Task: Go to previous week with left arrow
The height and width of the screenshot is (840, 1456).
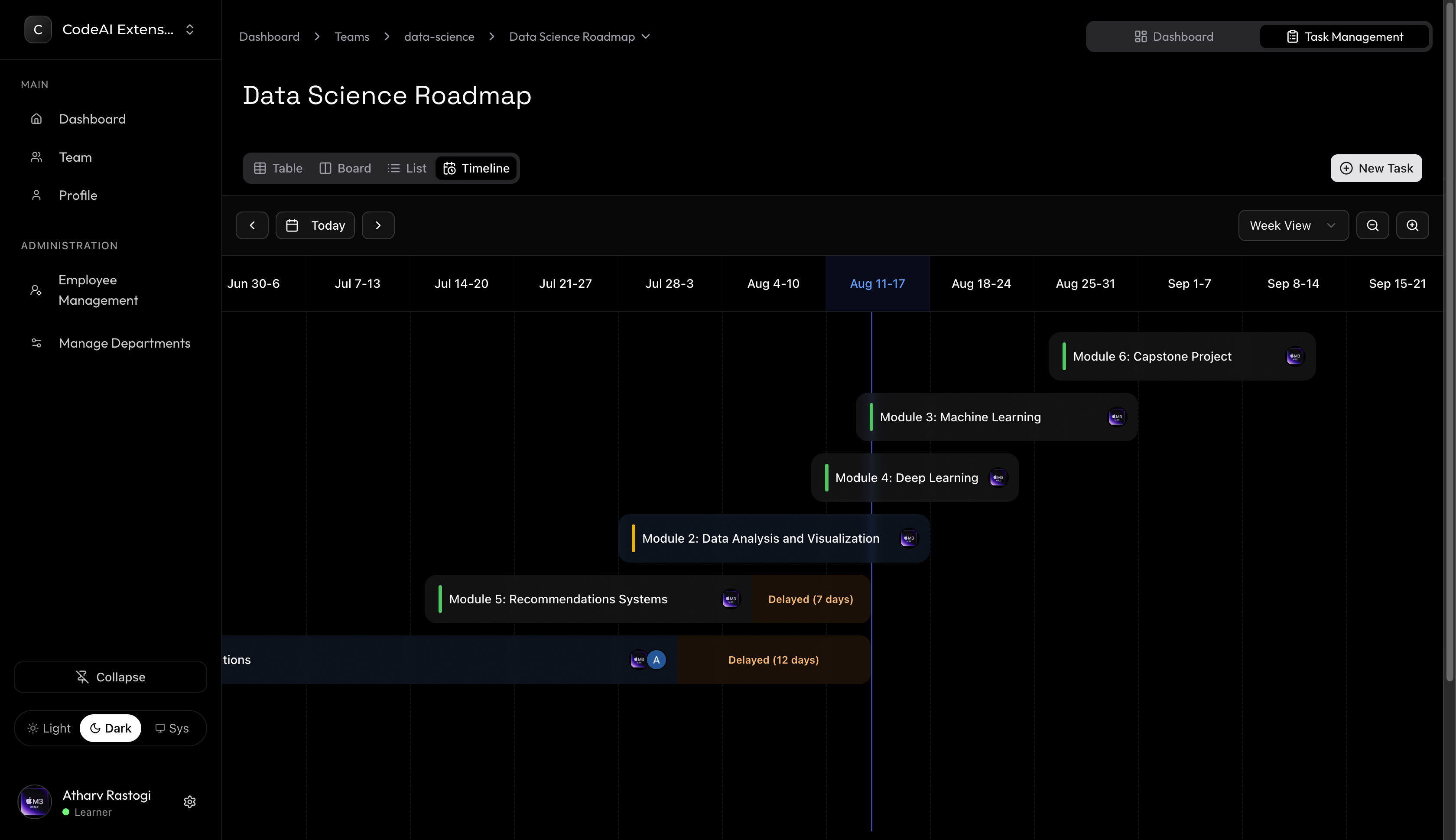Action: tap(252, 225)
